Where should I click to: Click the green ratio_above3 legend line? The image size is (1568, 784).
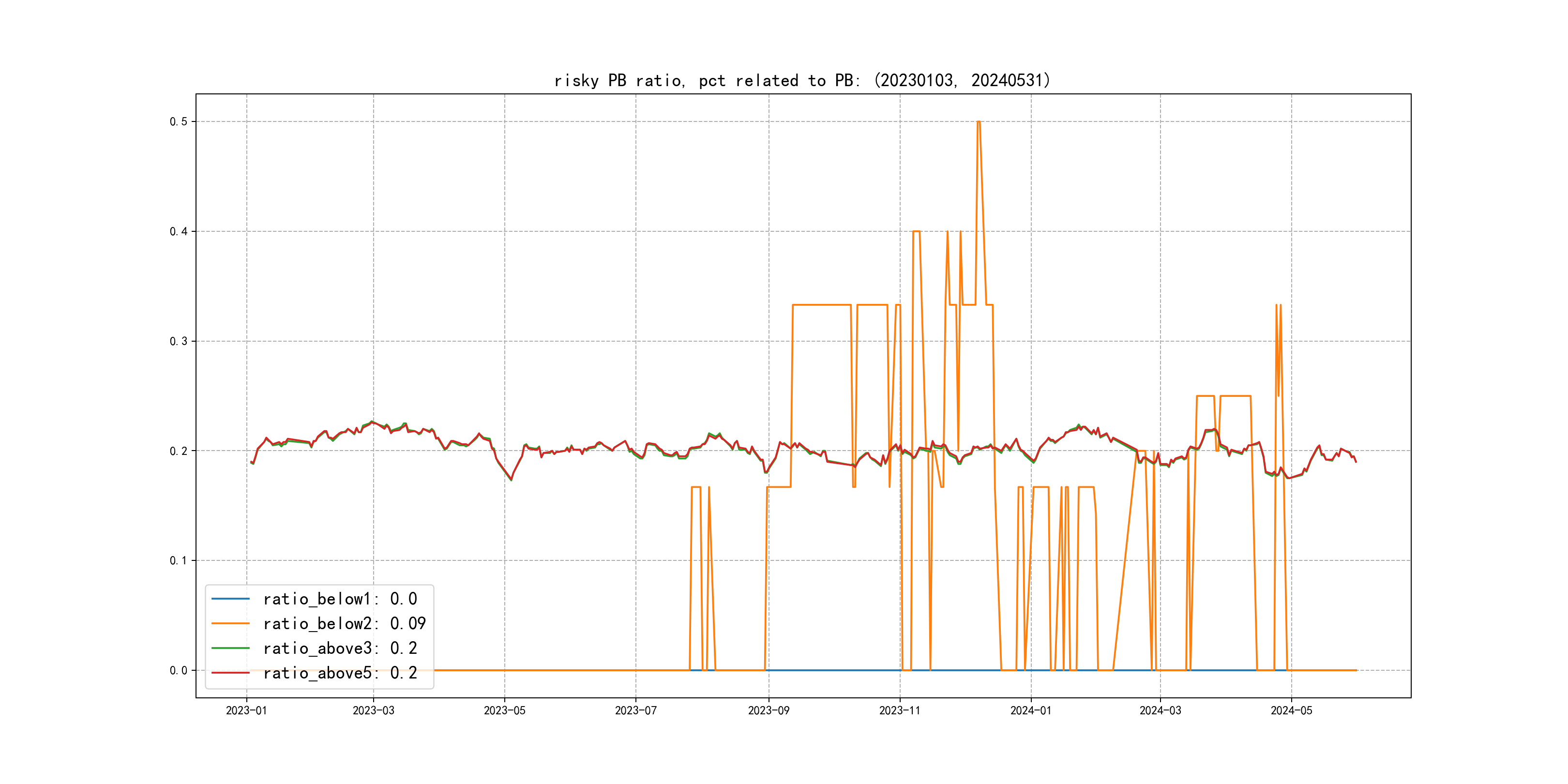click(x=230, y=648)
